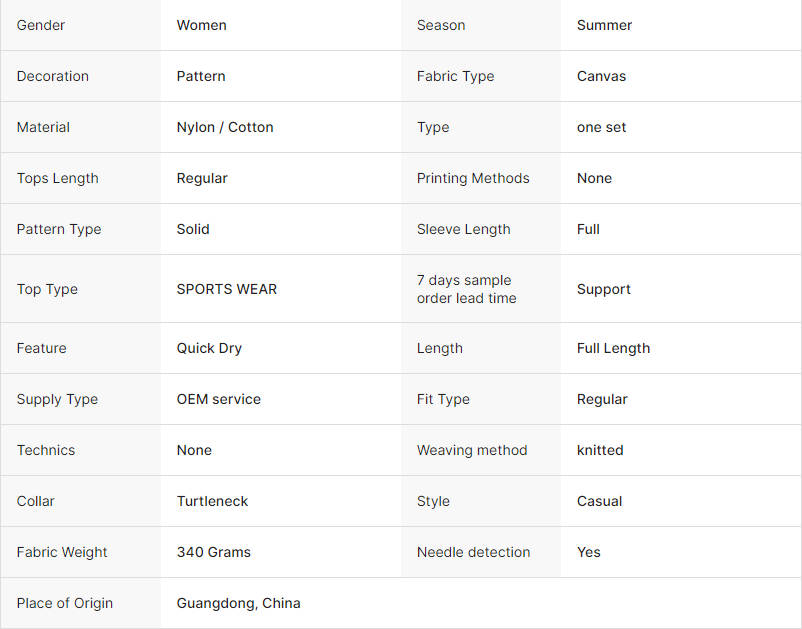Select the Nylon / Cotton material value

click(225, 127)
